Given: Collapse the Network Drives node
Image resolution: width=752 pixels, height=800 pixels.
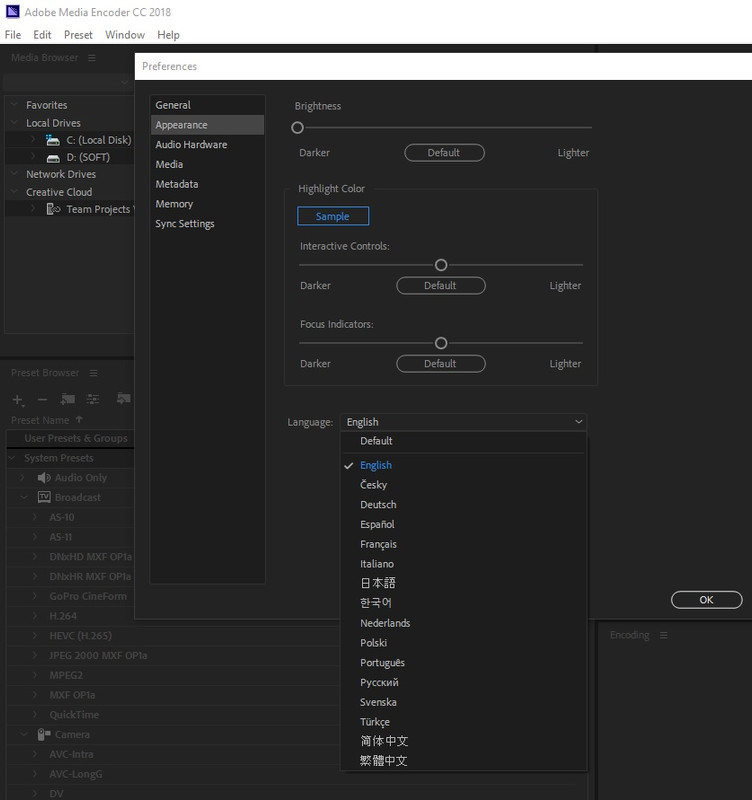Looking at the screenshot, I should pos(14,174).
